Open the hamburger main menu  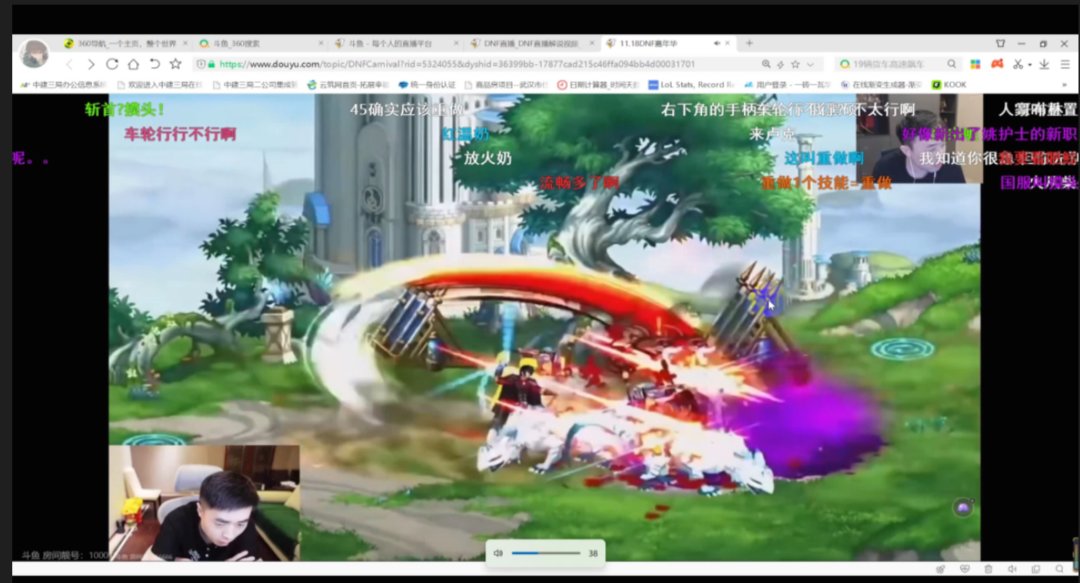1065,64
